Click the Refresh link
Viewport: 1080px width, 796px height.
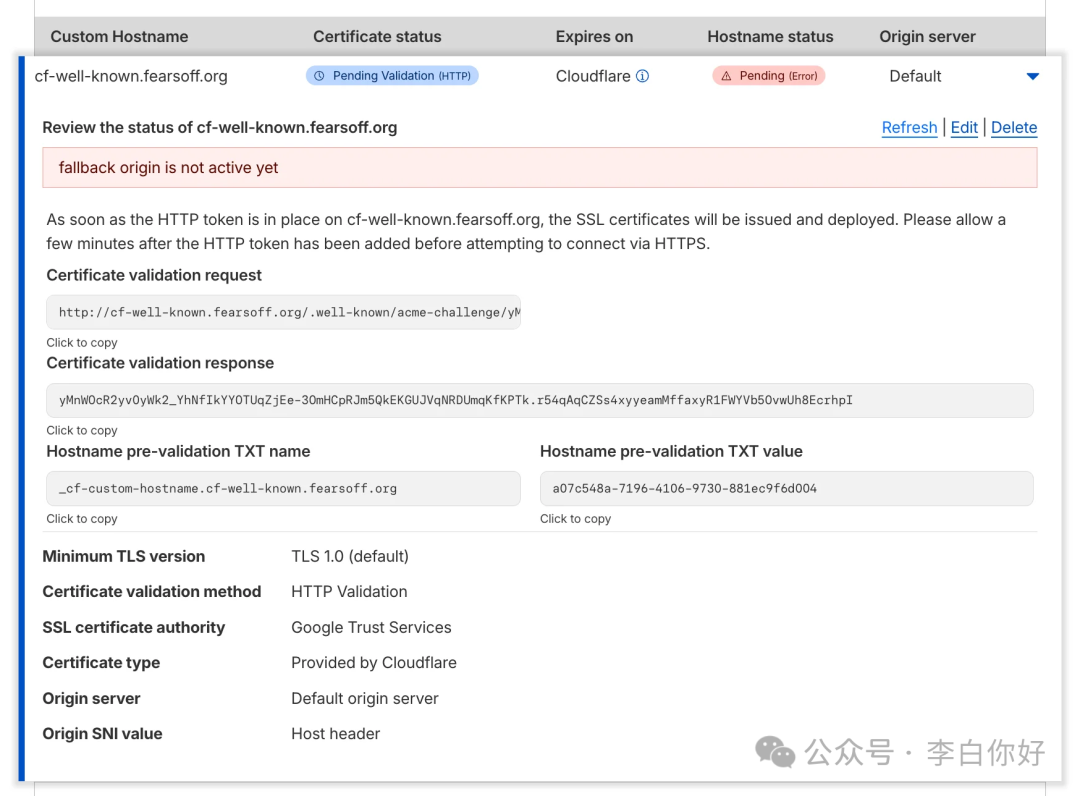909,127
